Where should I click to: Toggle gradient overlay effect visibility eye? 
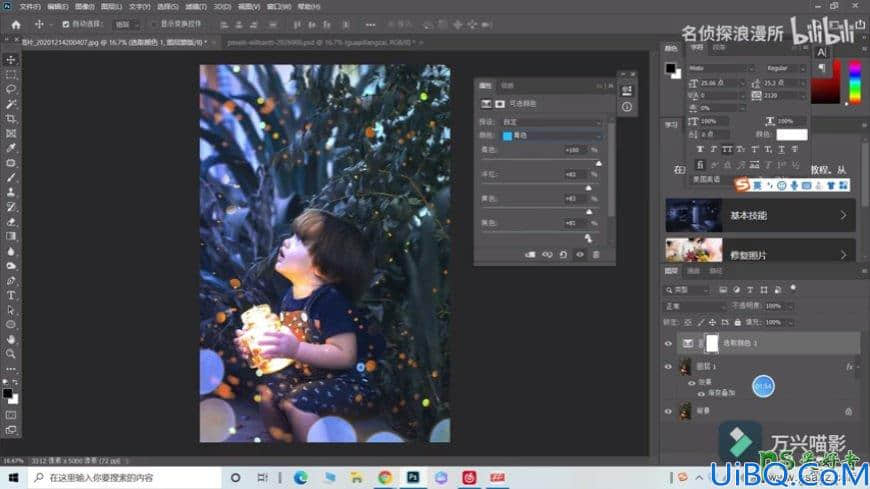pos(701,394)
